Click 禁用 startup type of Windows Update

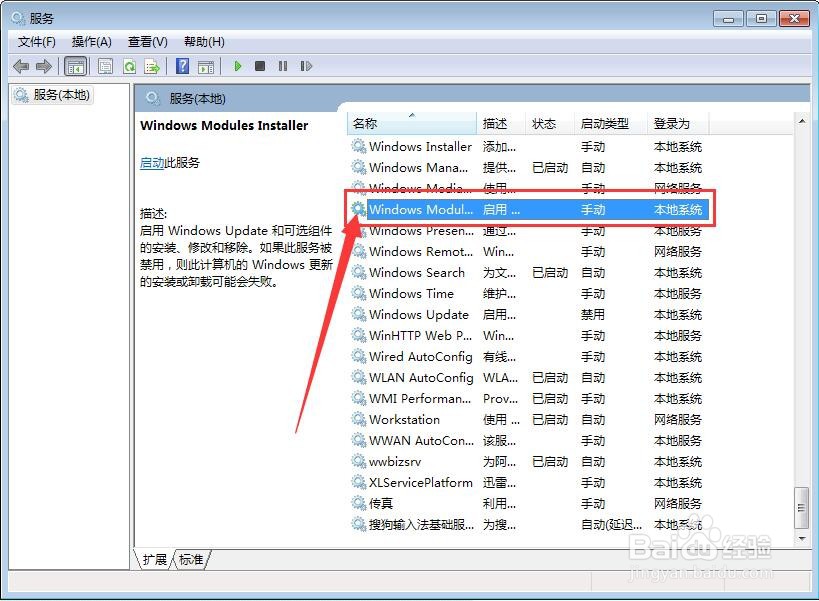593,314
